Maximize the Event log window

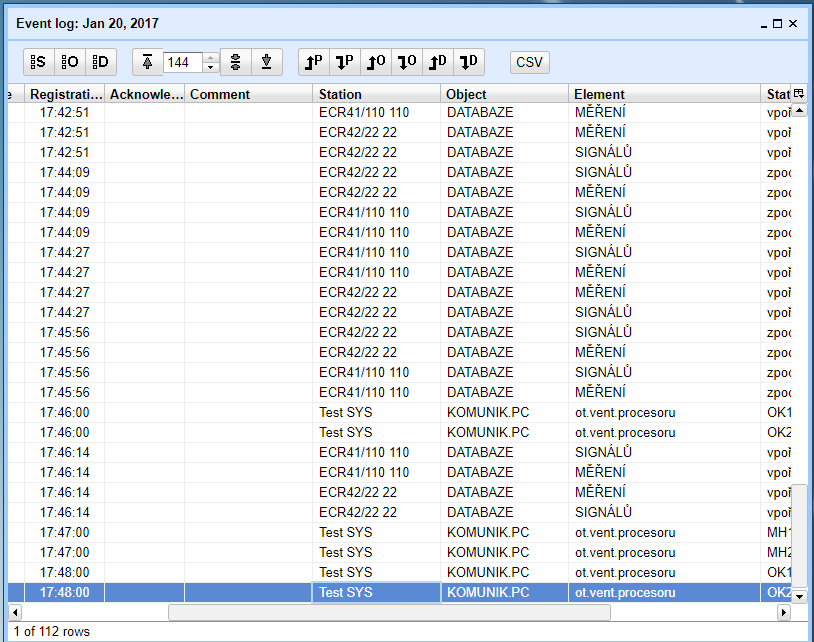777,23
